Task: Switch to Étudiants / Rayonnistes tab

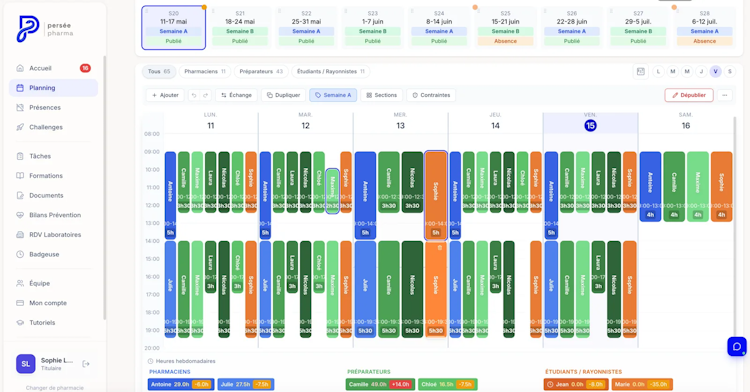Action: [x=331, y=72]
